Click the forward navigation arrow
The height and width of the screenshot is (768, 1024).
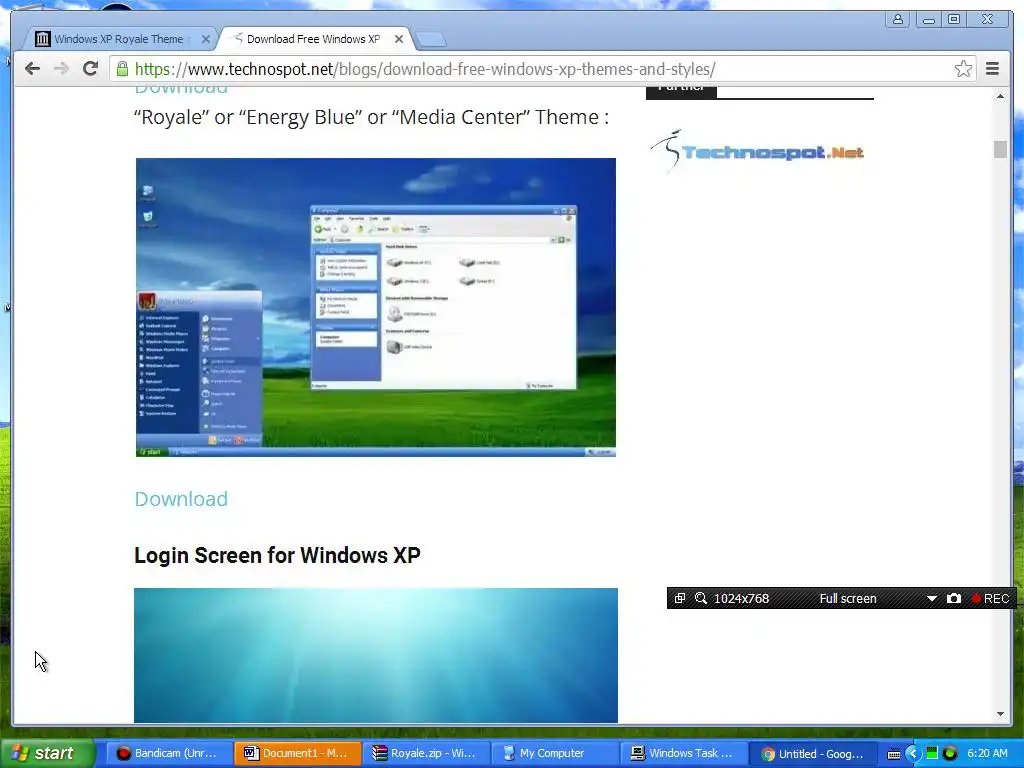click(x=61, y=69)
